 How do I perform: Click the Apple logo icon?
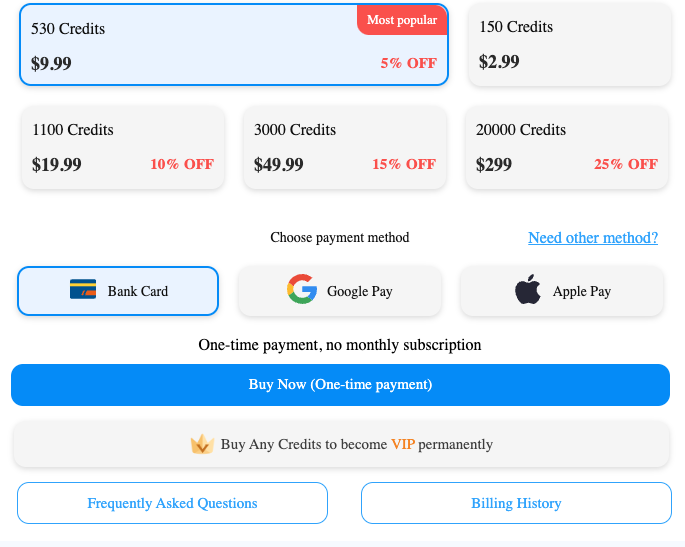[x=528, y=289]
